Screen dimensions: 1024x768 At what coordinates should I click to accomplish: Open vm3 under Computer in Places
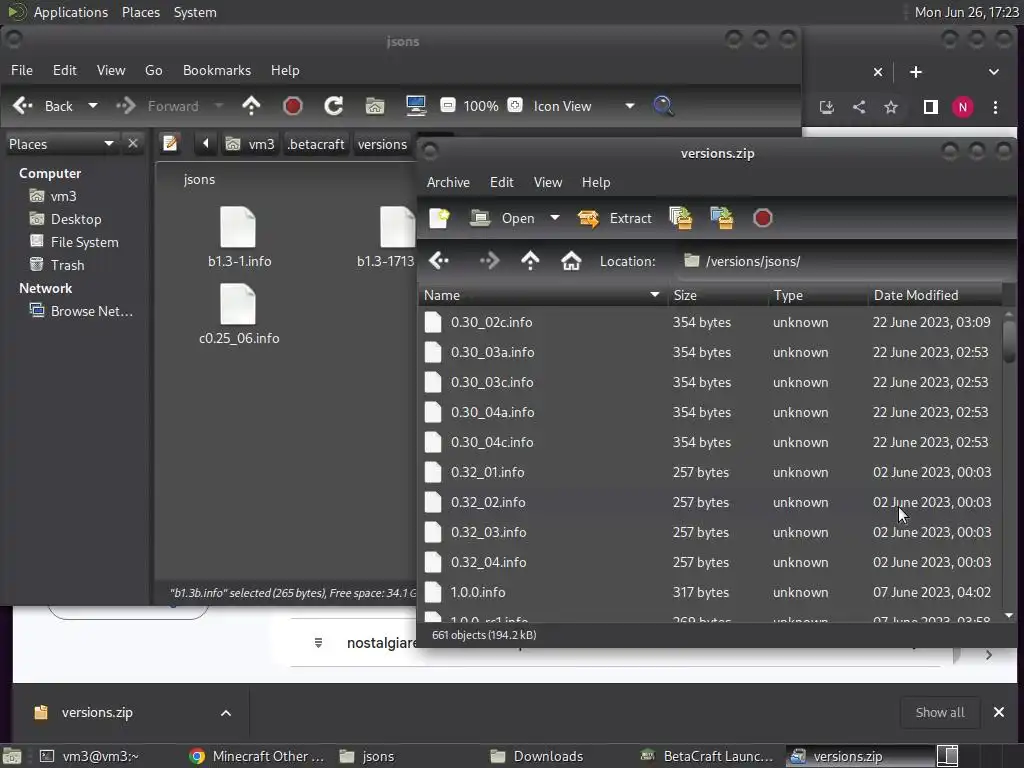click(54, 196)
